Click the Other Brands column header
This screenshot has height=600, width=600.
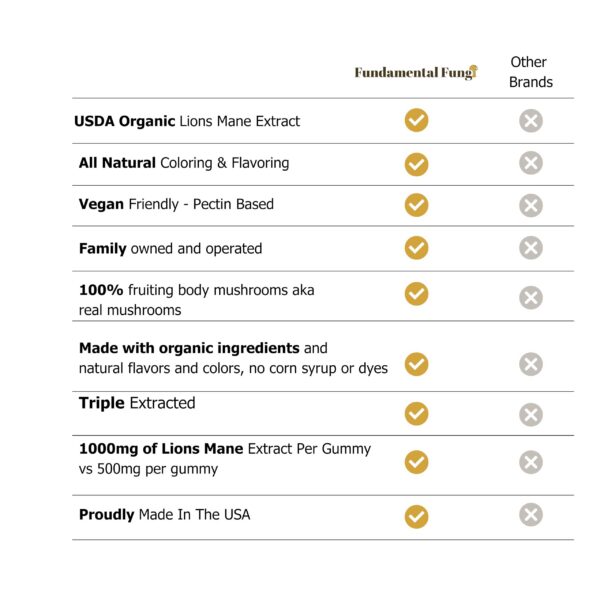530,72
